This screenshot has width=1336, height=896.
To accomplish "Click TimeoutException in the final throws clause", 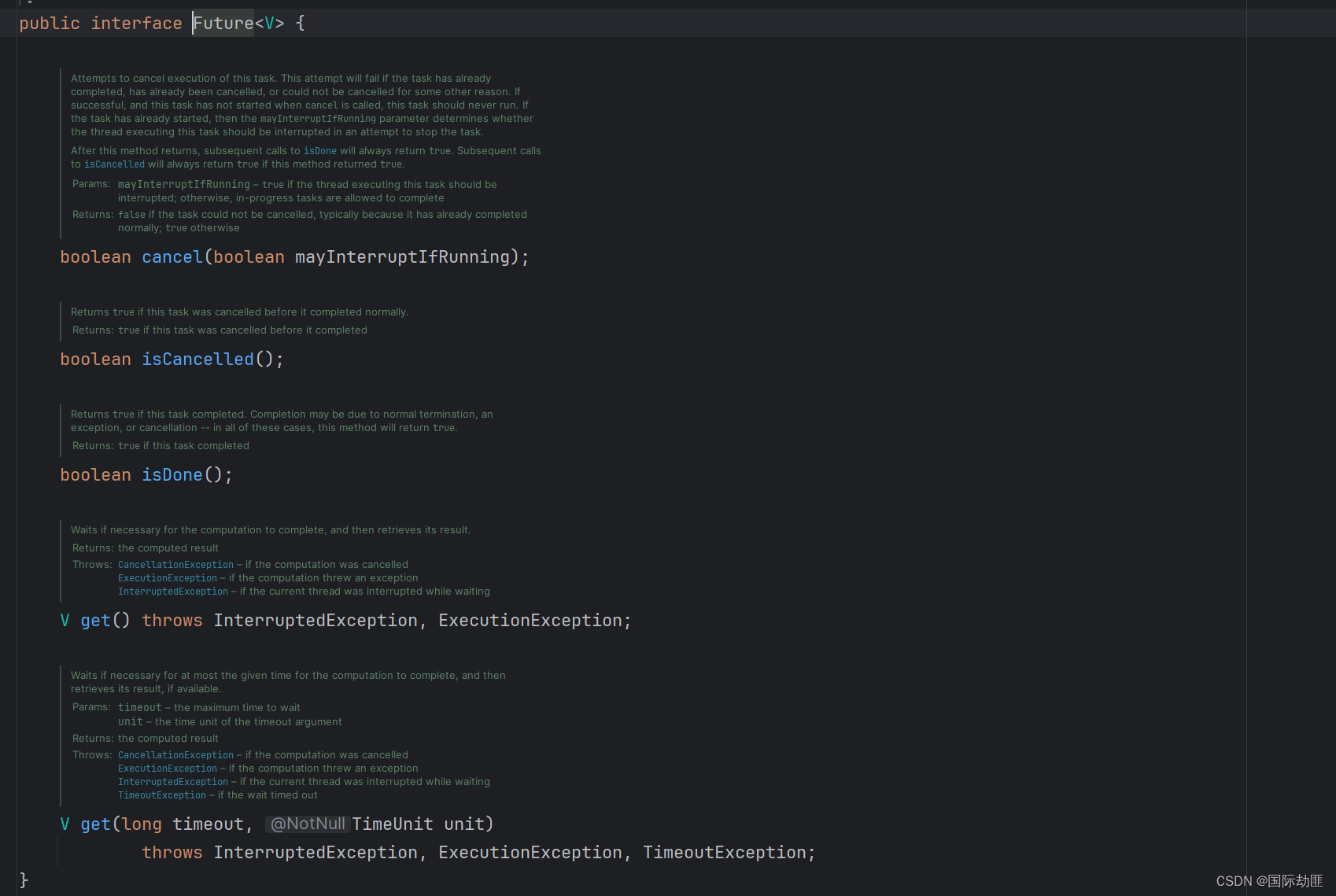I will [x=725, y=853].
